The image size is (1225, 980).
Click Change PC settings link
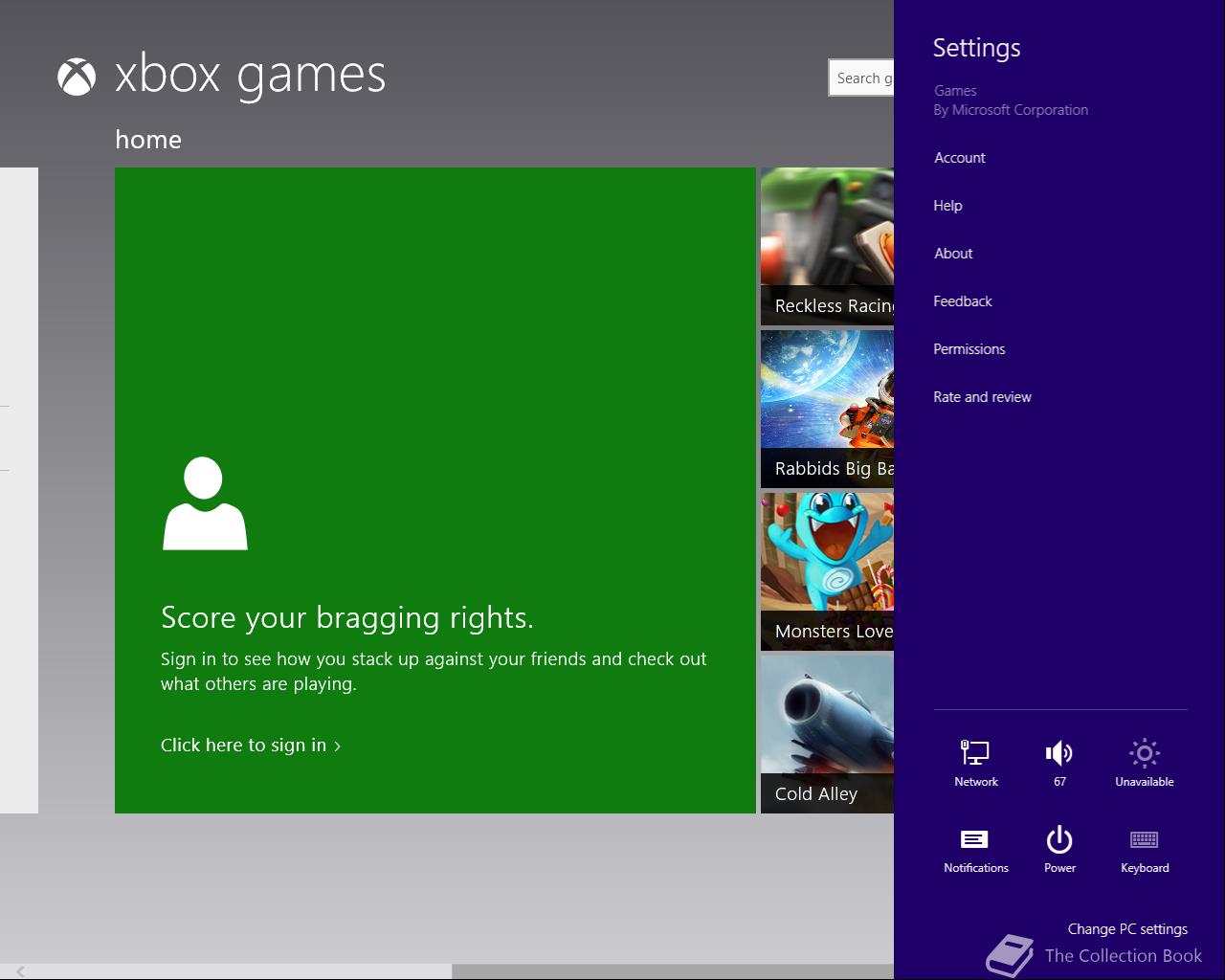pyautogui.click(x=1127, y=928)
